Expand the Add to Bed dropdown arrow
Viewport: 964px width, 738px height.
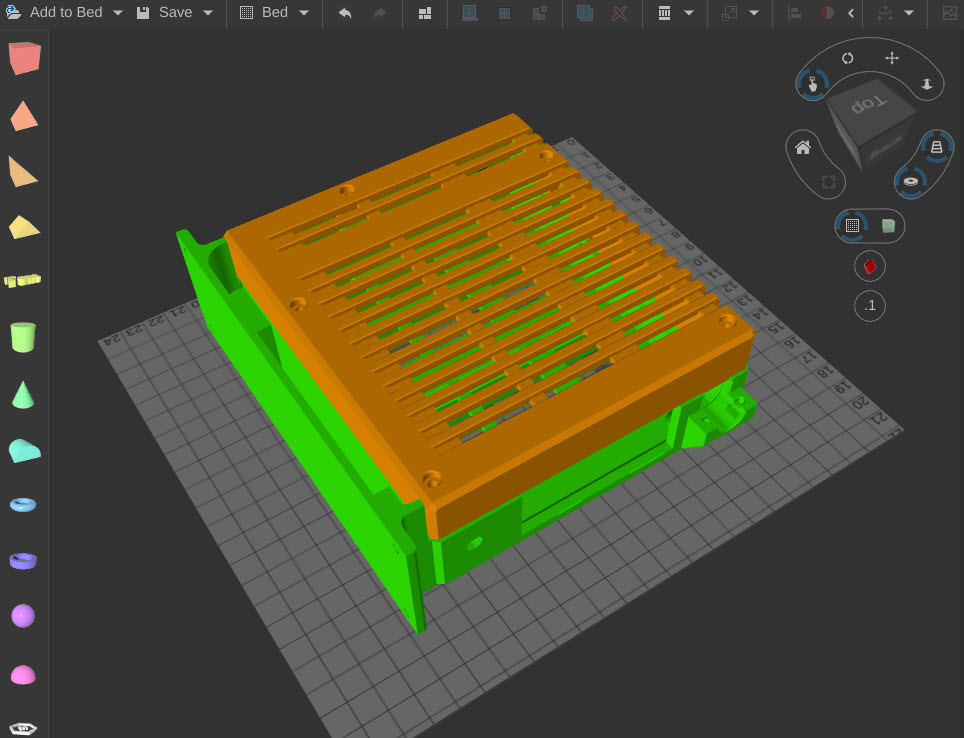tap(118, 13)
